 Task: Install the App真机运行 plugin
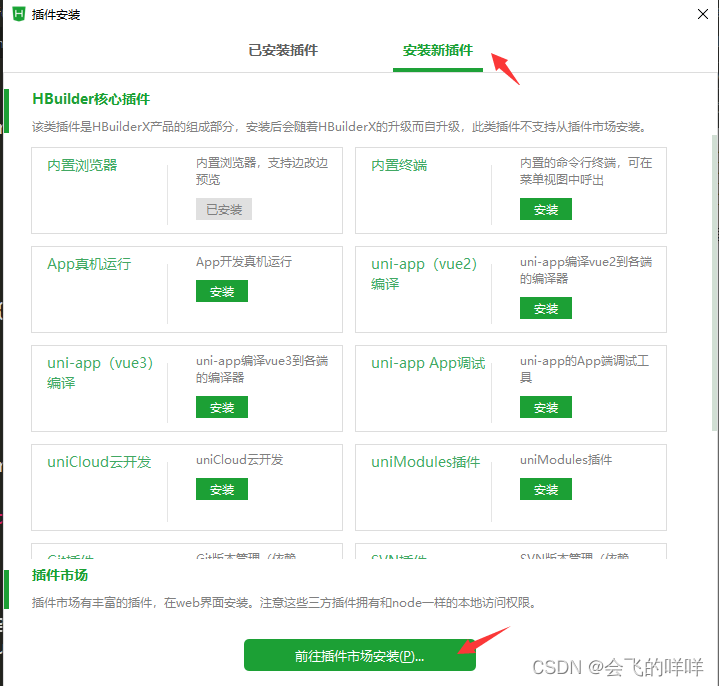tap(222, 291)
